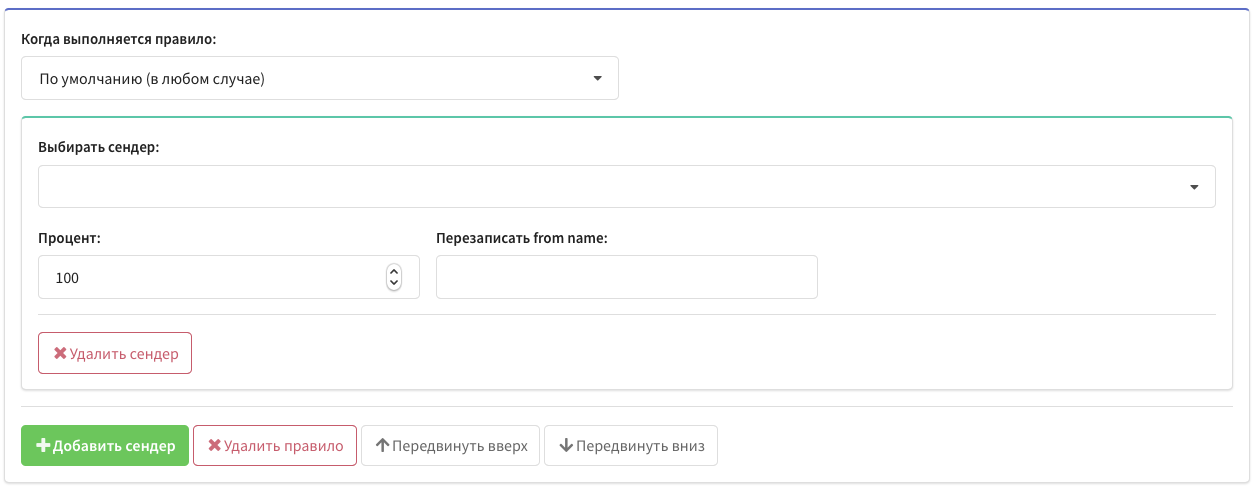Image resolution: width=1254 pixels, height=486 pixels.
Task: Click the cross icon on Удалить правило
Action: [215, 446]
